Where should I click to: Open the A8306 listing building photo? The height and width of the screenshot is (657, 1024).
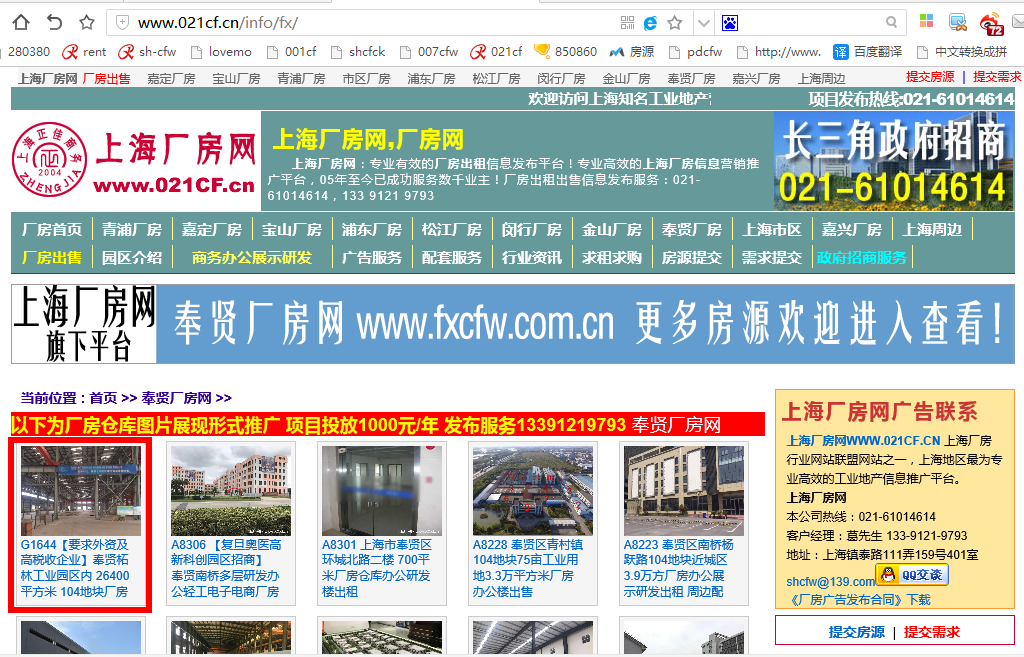pyautogui.click(x=231, y=490)
